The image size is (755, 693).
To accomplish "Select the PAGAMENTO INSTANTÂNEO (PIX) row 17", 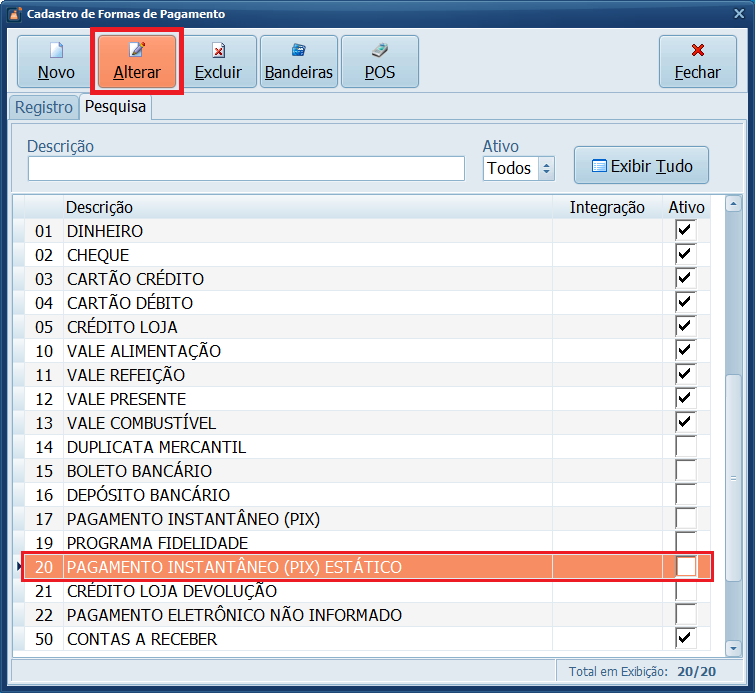I will pyautogui.click(x=300, y=519).
